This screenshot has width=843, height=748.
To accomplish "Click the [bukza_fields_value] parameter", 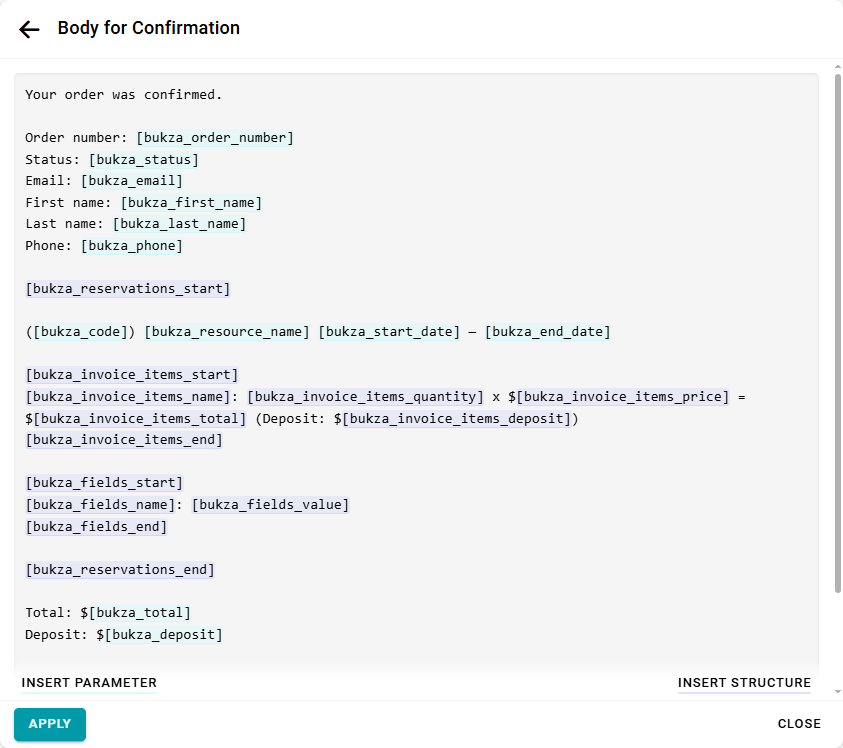I will coord(270,505).
